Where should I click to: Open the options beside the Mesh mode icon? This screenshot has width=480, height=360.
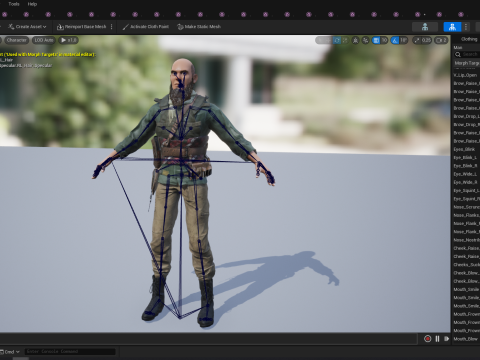click(466, 27)
